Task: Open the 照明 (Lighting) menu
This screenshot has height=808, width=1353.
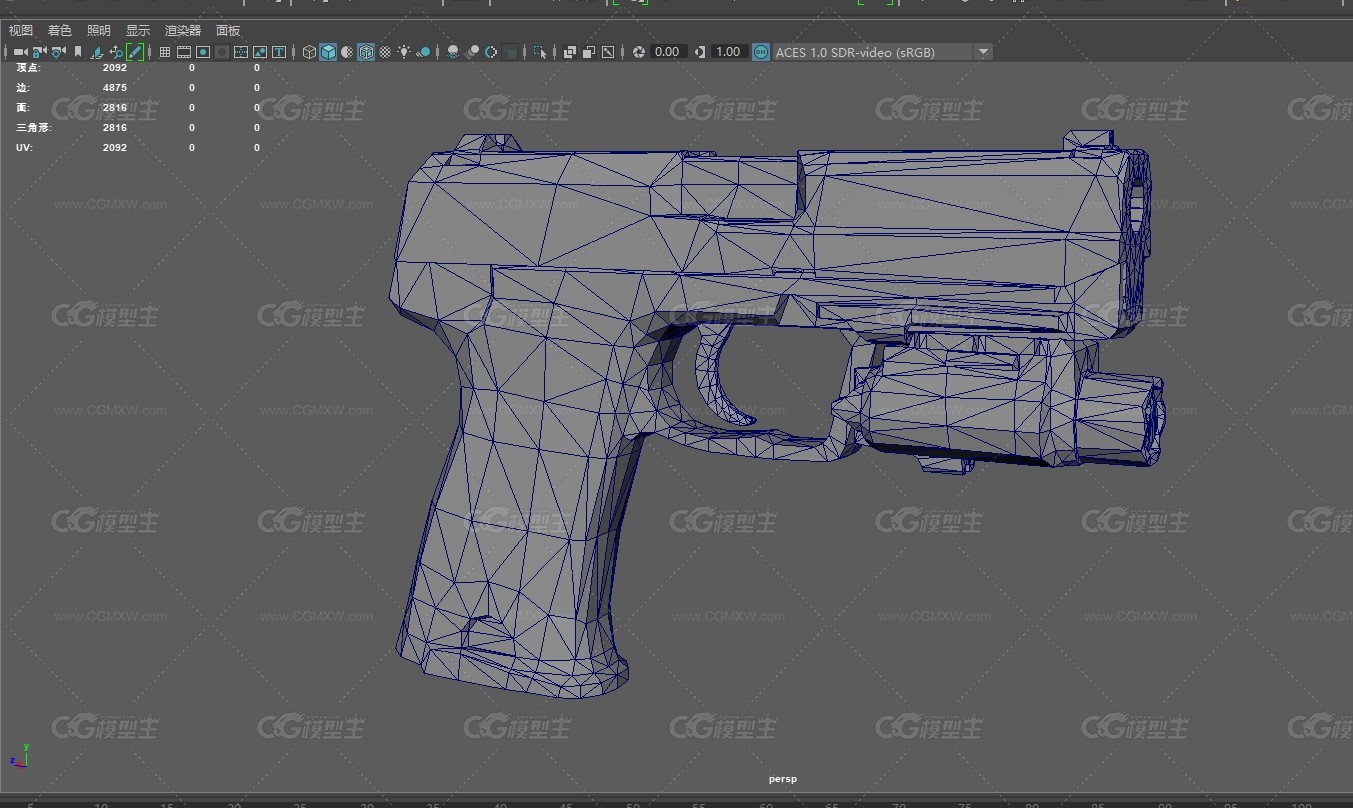Action: click(99, 31)
